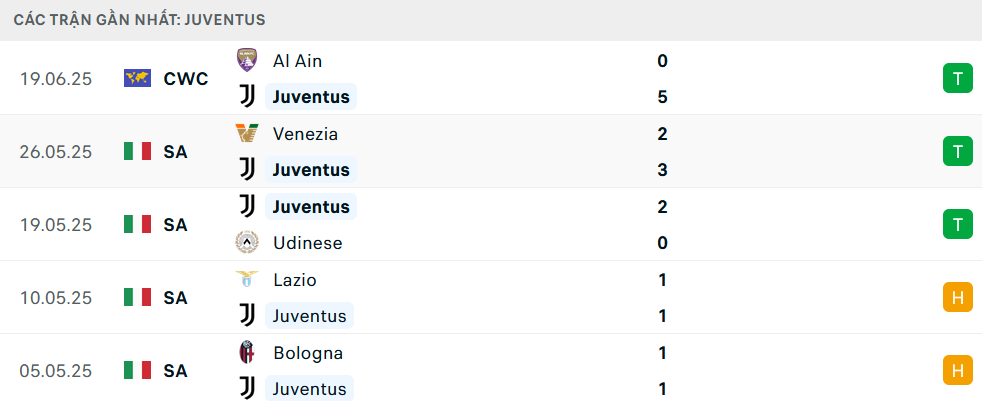
Task: Open the Al Ain team link
Action: tap(297, 60)
